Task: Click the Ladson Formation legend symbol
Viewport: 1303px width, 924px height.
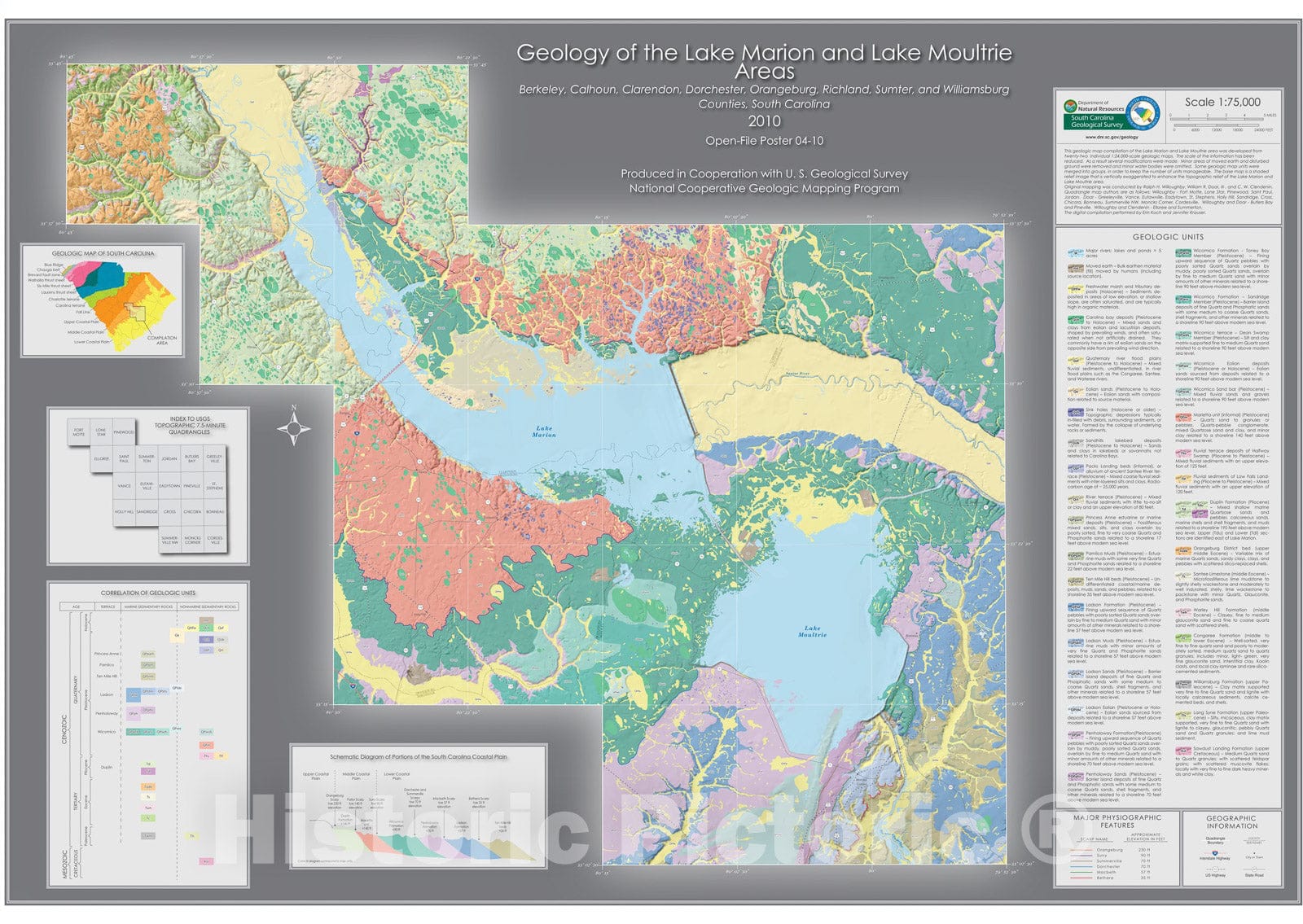Action: pyautogui.click(x=1076, y=607)
